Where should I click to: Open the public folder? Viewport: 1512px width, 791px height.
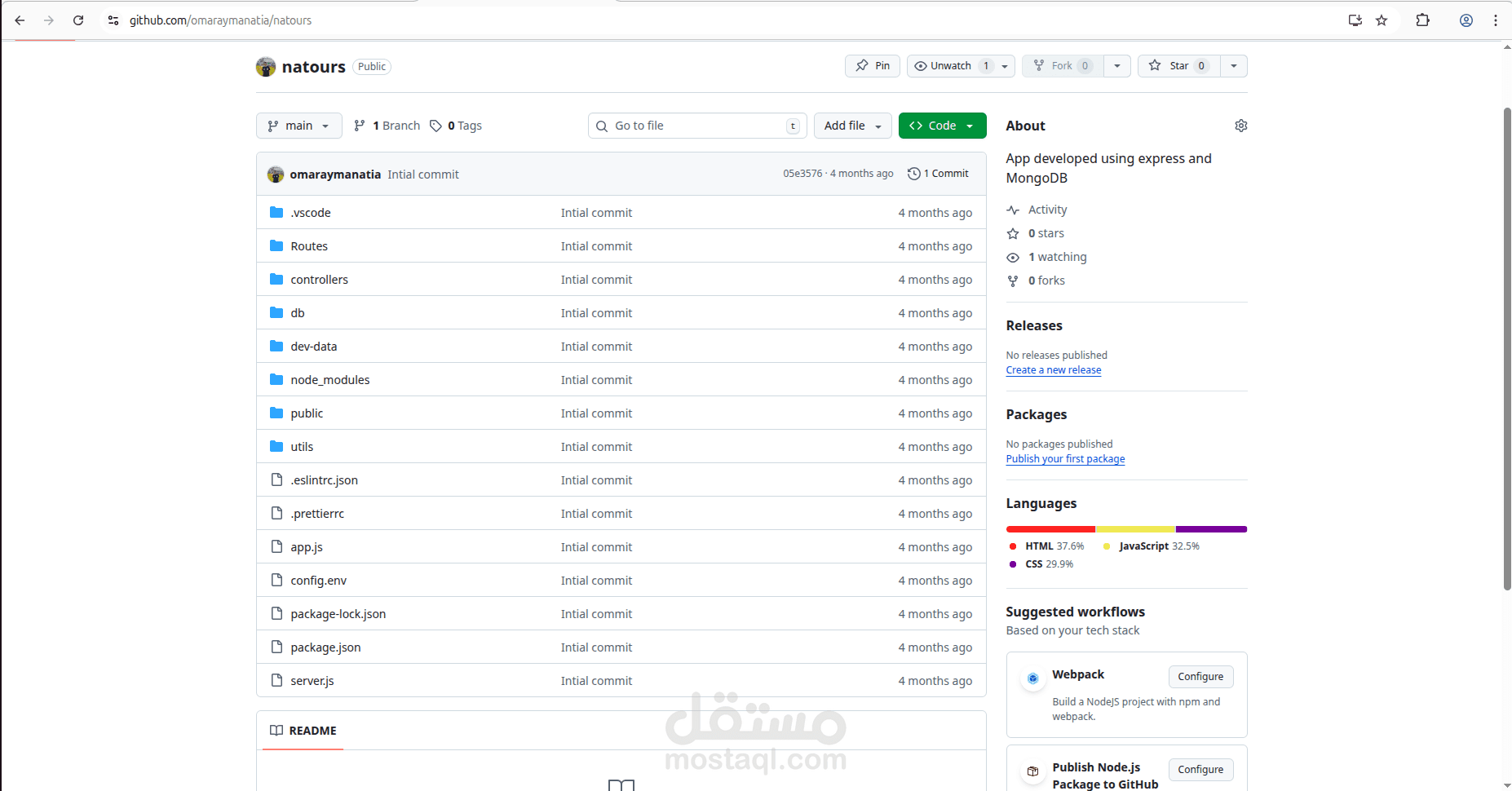coord(307,413)
